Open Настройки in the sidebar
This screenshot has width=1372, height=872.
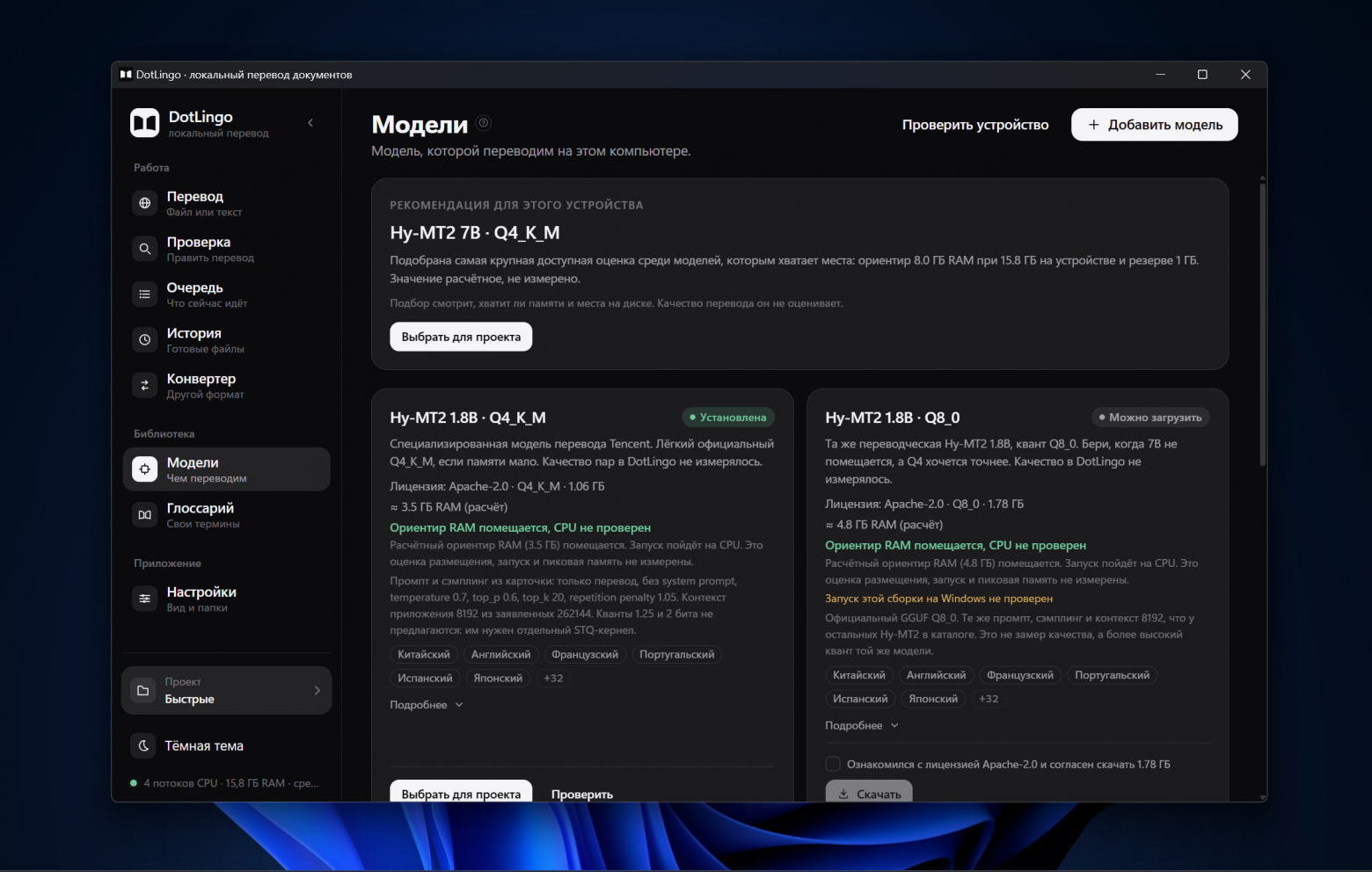pos(227,599)
